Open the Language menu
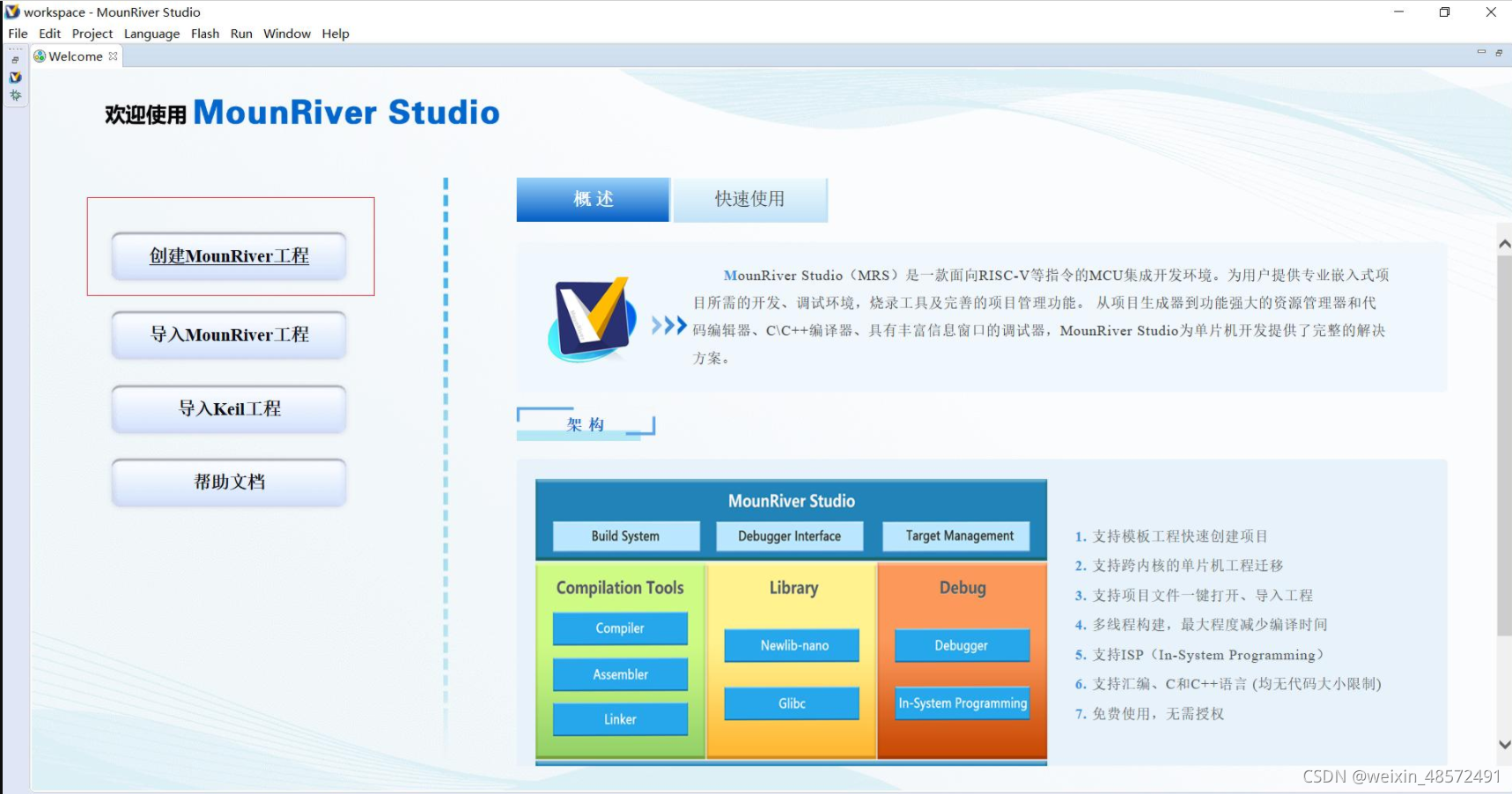The height and width of the screenshot is (794, 1512). pyautogui.click(x=151, y=33)
